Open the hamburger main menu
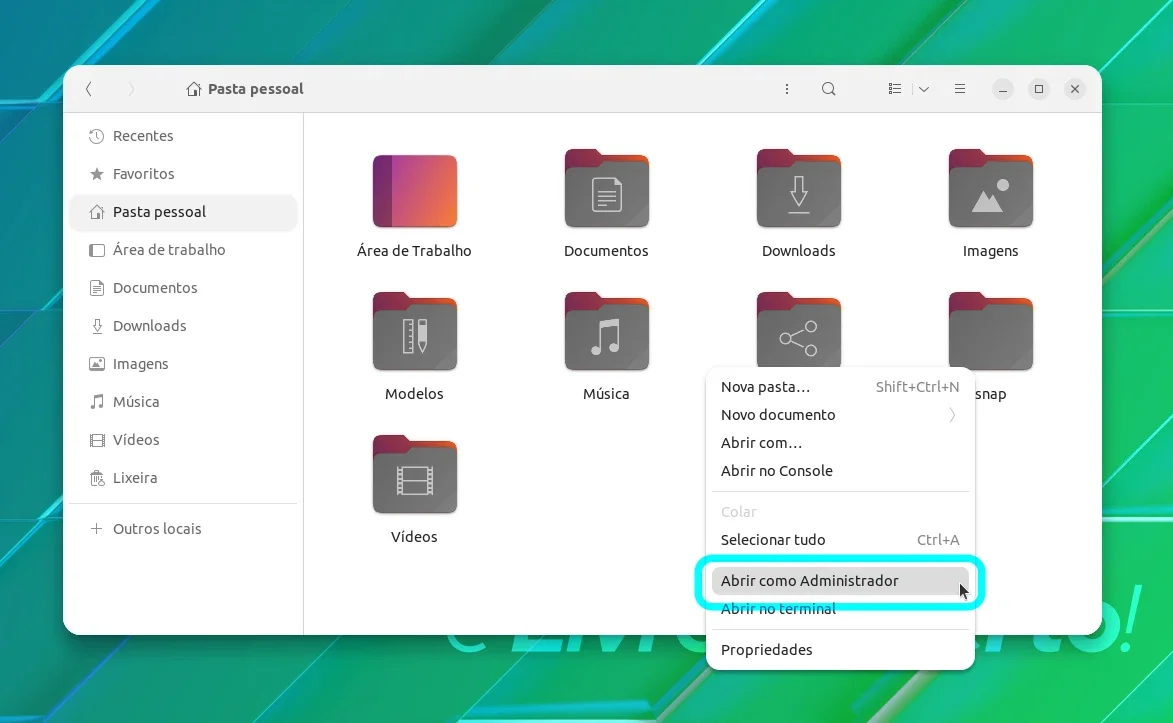The width and height of the screenshot is (1173, 723). pyautogui.click(x=960, y=89)
